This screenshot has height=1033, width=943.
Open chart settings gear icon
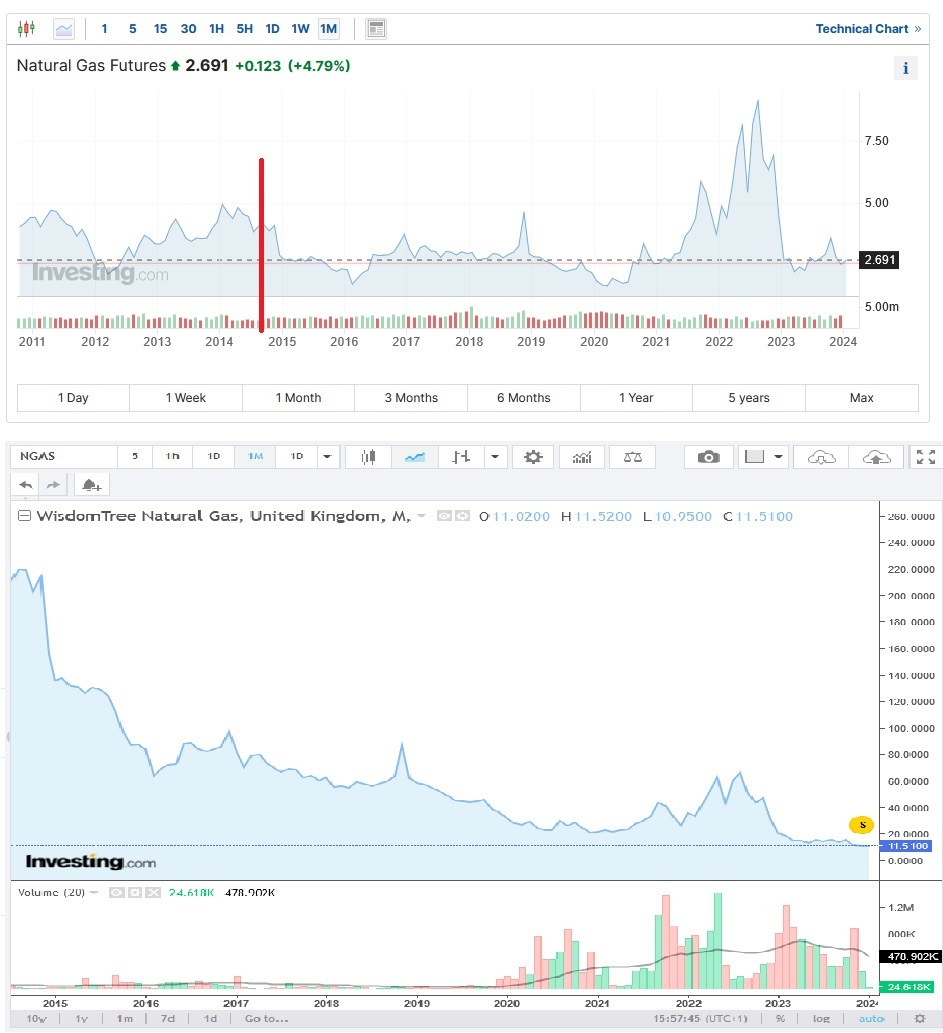(x=533, y=457)
